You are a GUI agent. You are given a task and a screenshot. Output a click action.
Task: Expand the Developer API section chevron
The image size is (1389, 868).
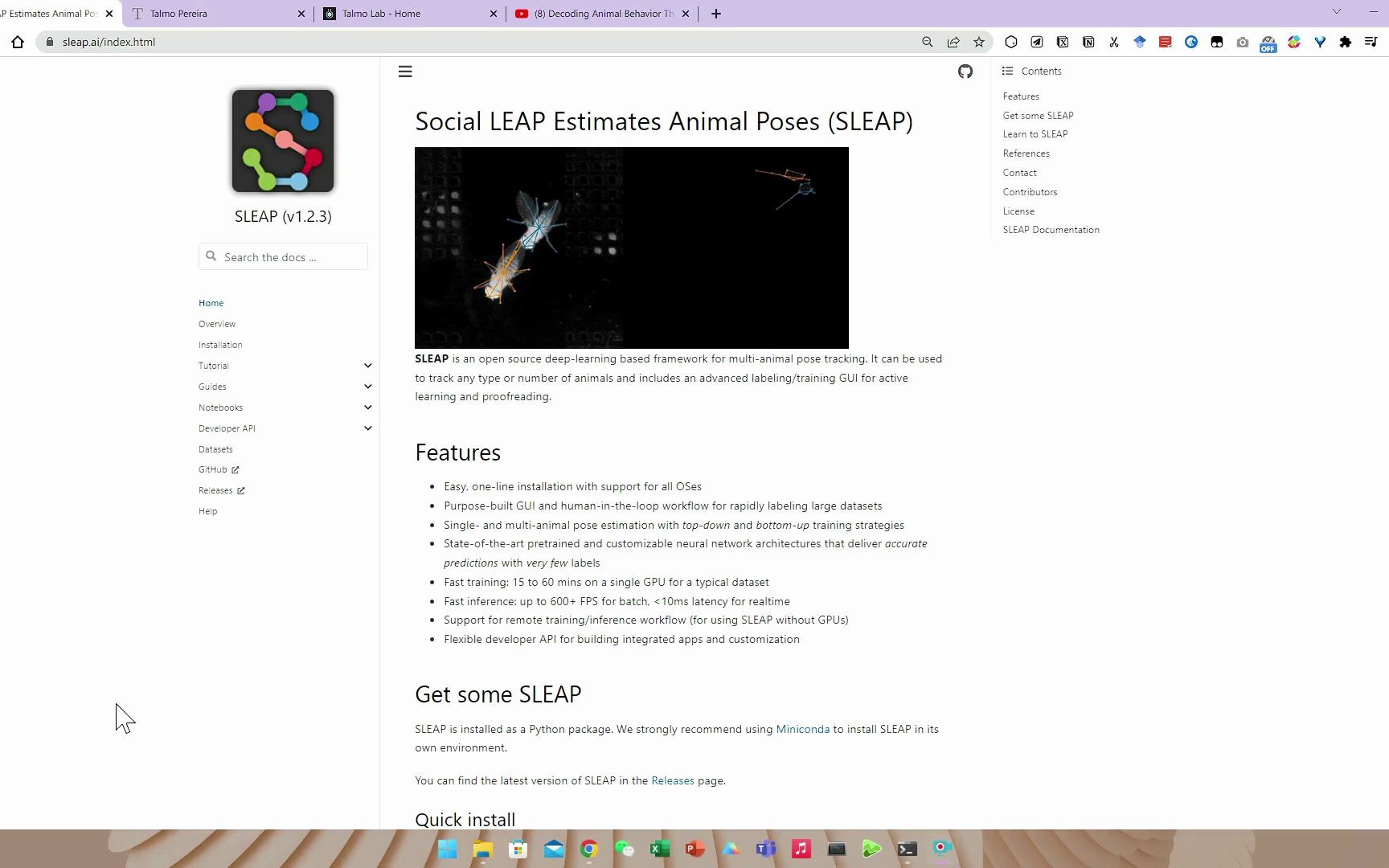click(368, 428)
